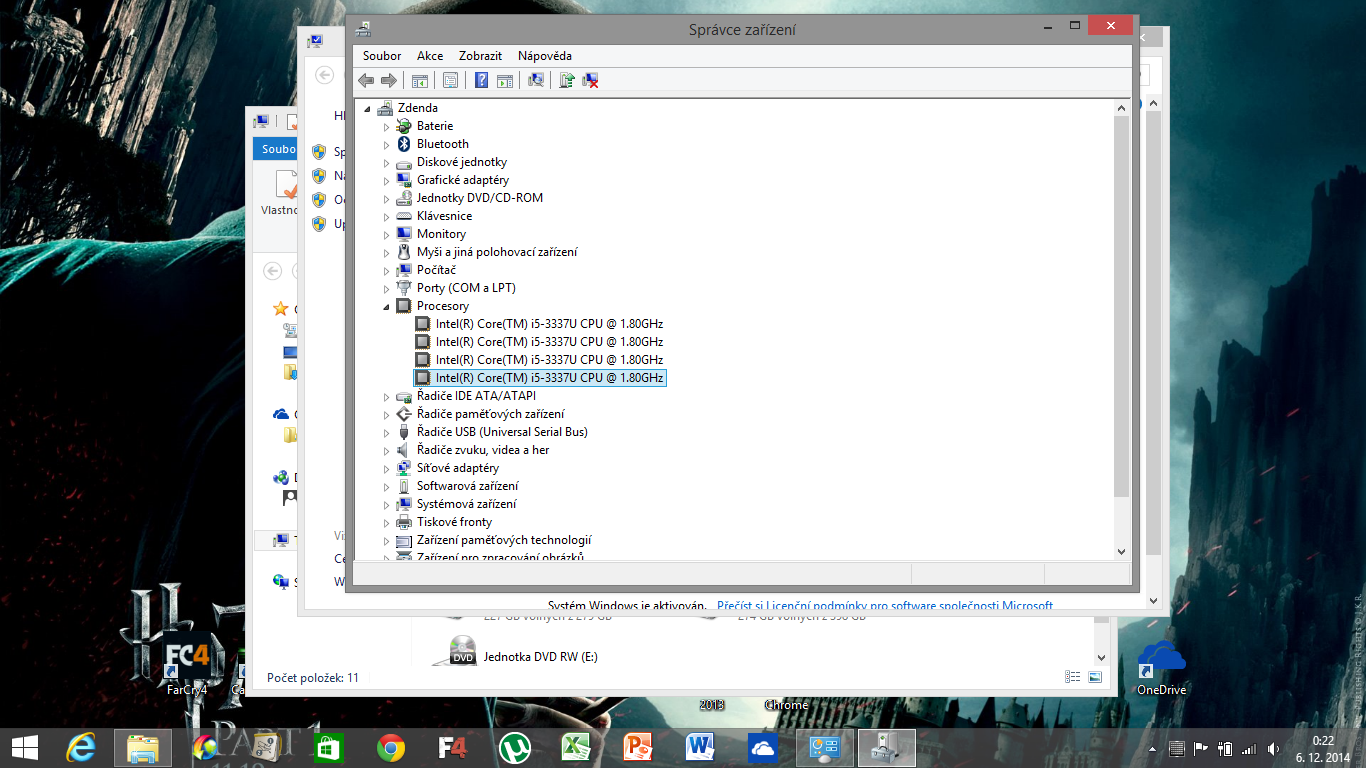Launch Google Chrome from the taskbar

coord(390,747)
